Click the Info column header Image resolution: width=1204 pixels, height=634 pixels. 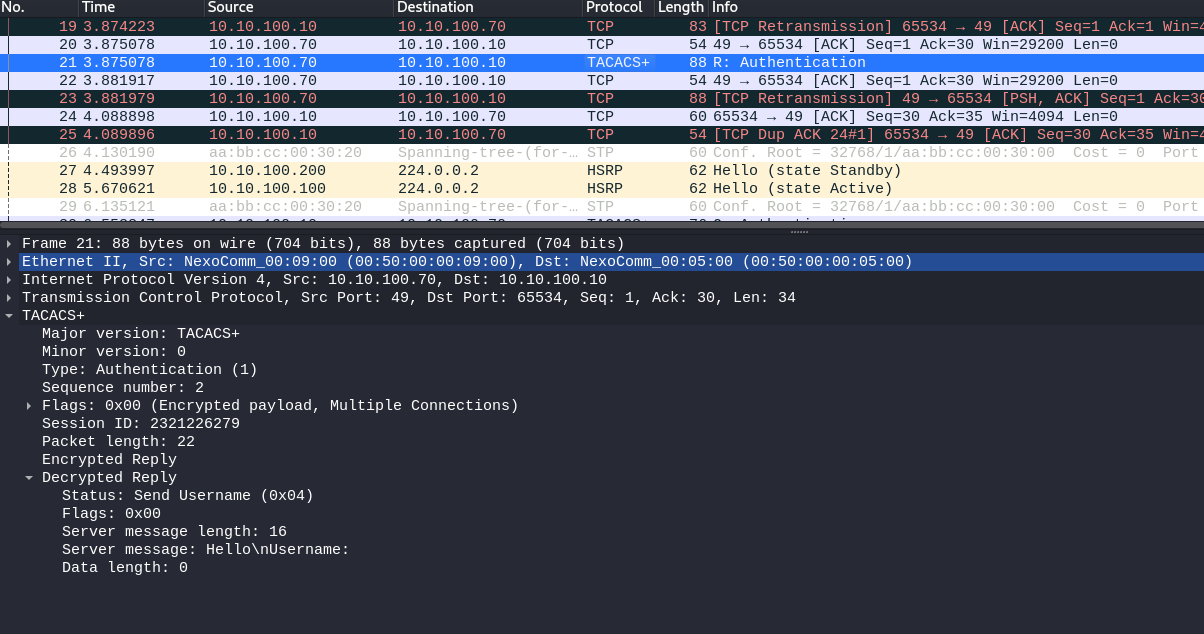[725, 8]
